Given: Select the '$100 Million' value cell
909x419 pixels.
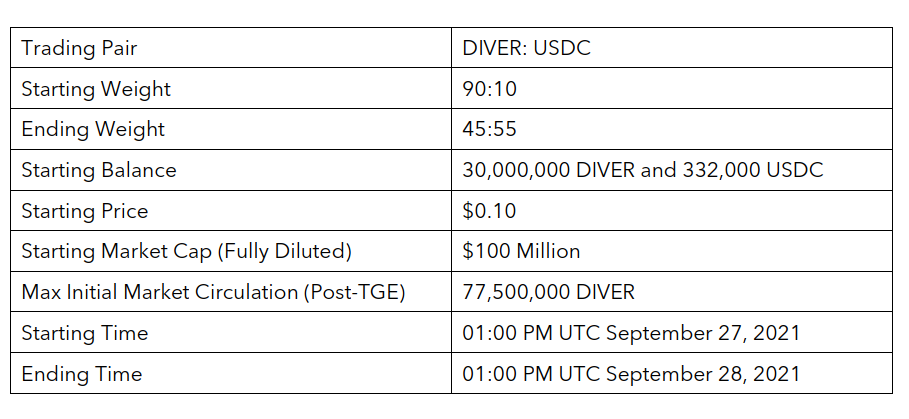Looking at the screenshot, I should [521, 251].
